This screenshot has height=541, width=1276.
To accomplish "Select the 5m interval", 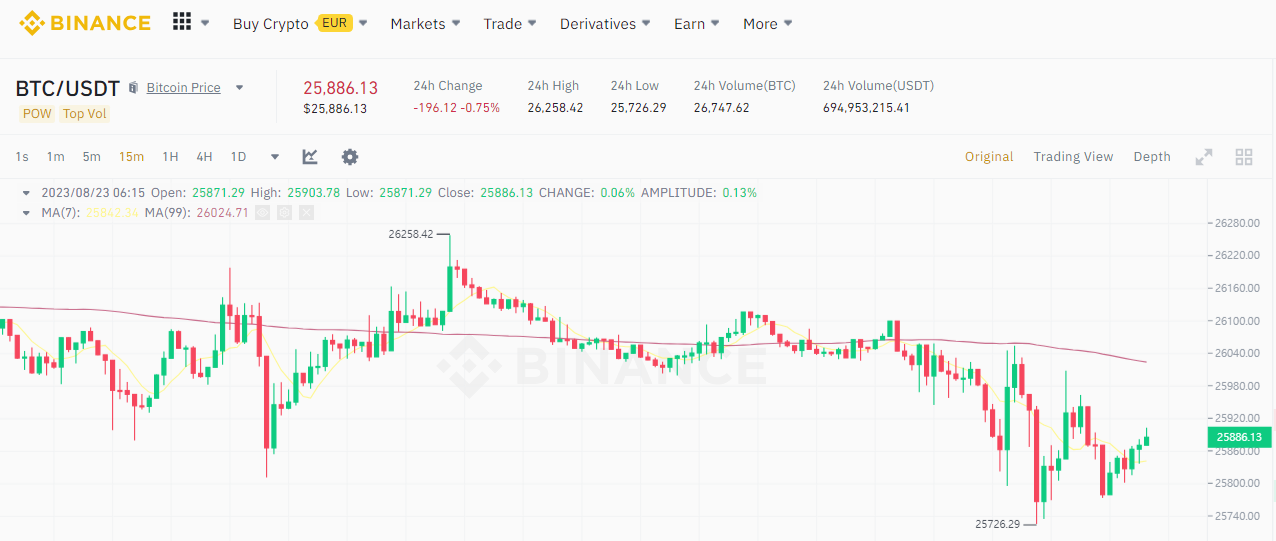I will pos(91,157).
